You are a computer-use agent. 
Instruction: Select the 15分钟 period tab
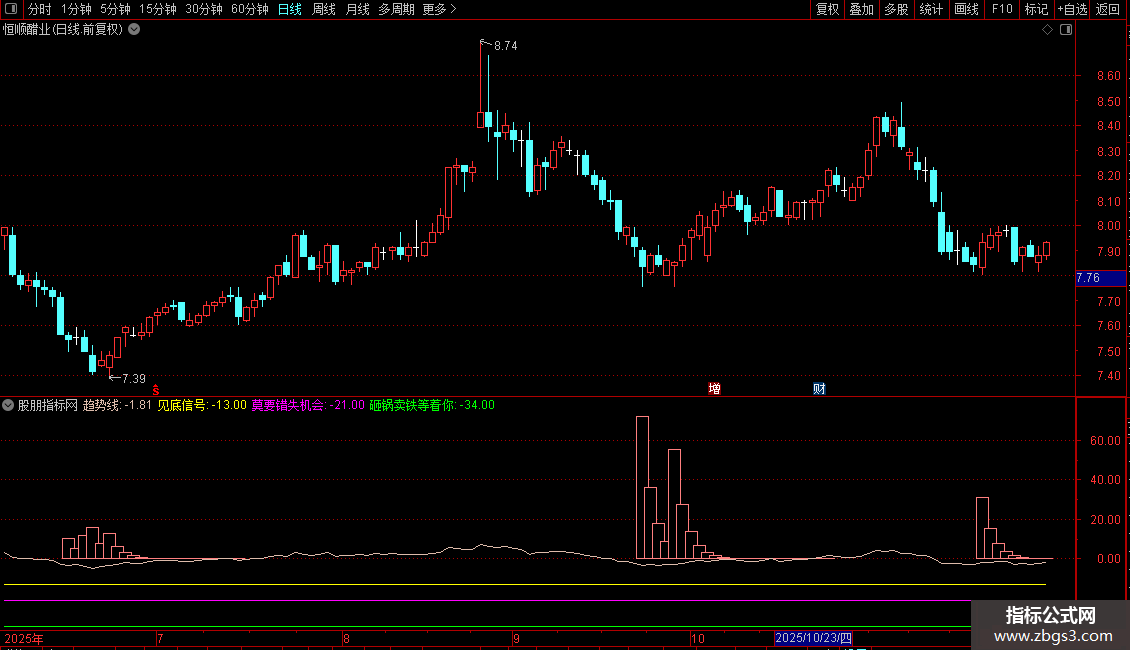coord(157,9)
